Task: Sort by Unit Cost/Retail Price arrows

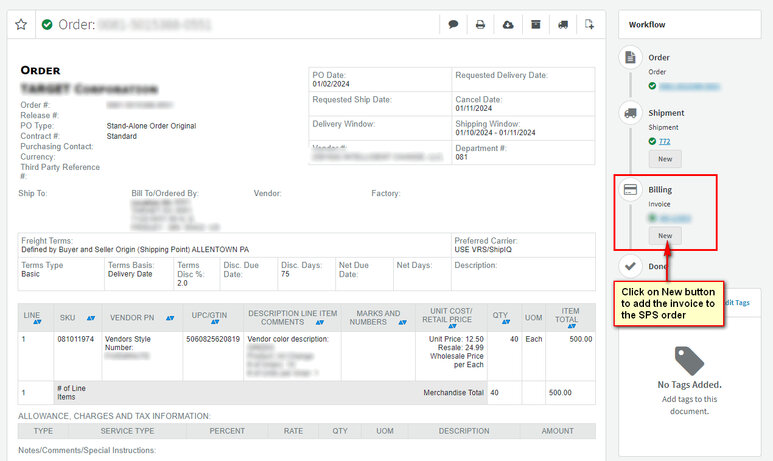Action: (452, 326)
